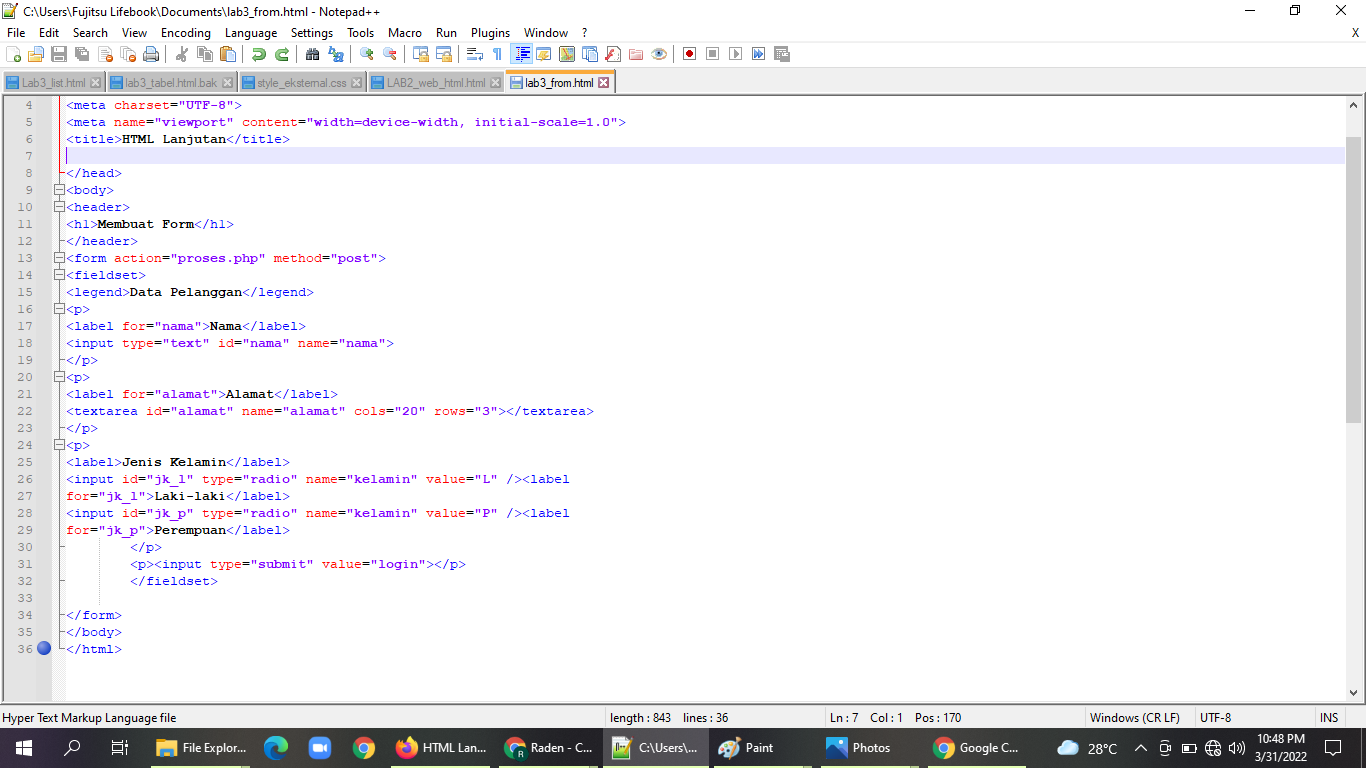Viewport: 1366px width, 768px height.
Task: Collapse the fieldset fold on line 14
Action: pos(59,275)
